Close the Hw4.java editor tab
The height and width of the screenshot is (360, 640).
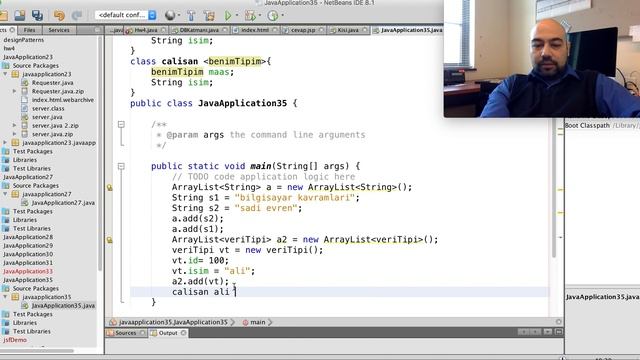click(163, 30)
